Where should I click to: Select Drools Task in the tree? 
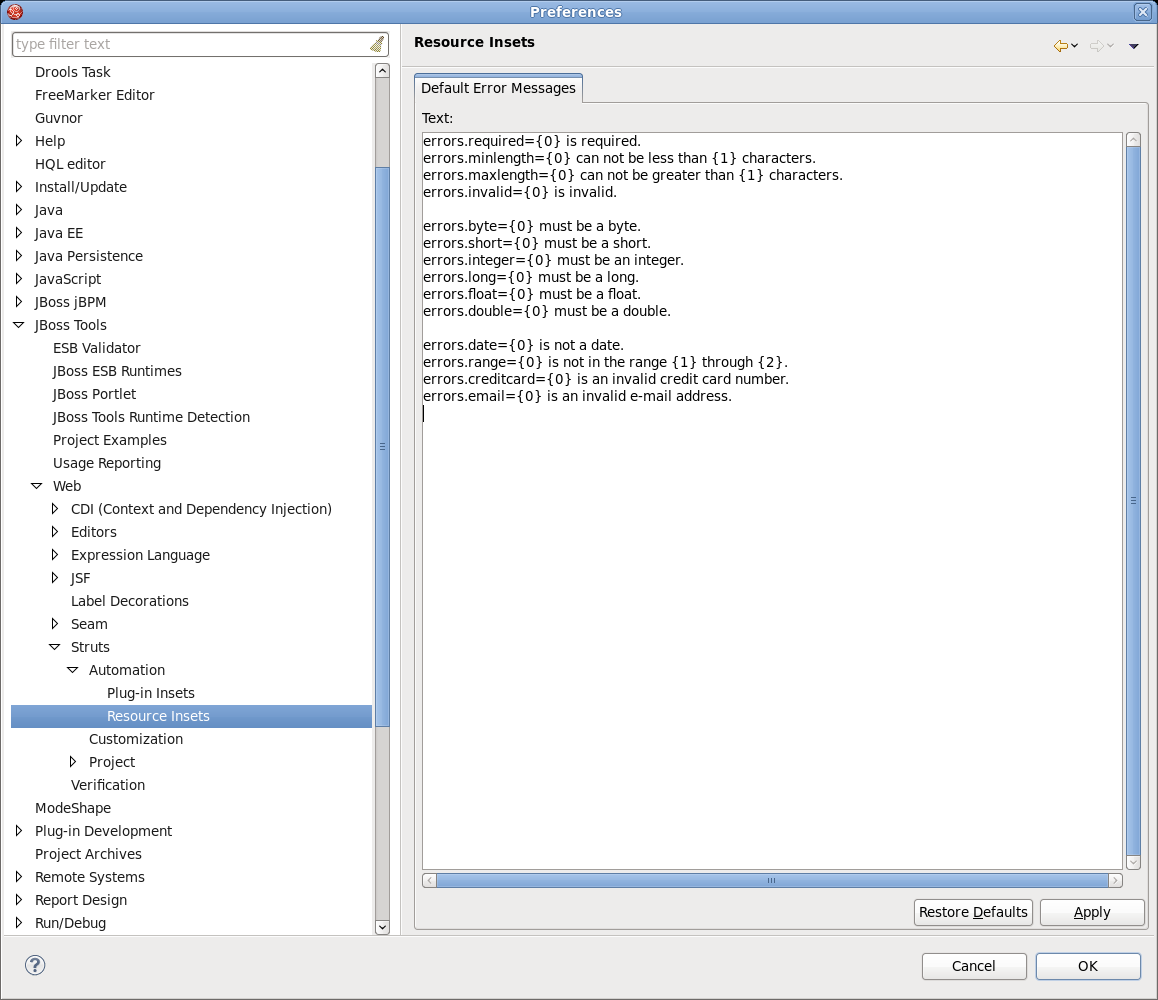click(x=72, y=72)
